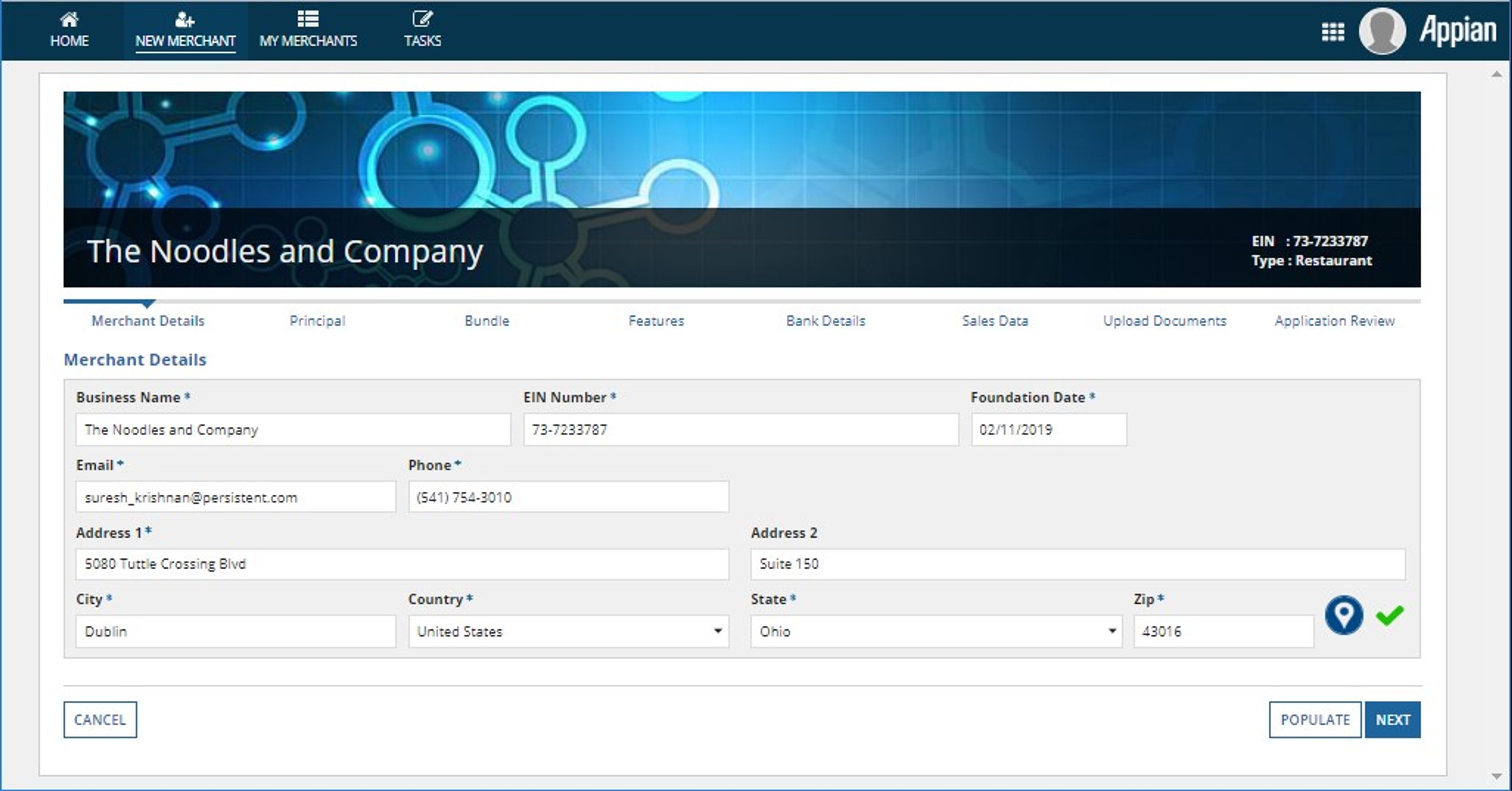Click the page scrollbar down arrow
1512x791 pixels.
(x=1497, y=776)
